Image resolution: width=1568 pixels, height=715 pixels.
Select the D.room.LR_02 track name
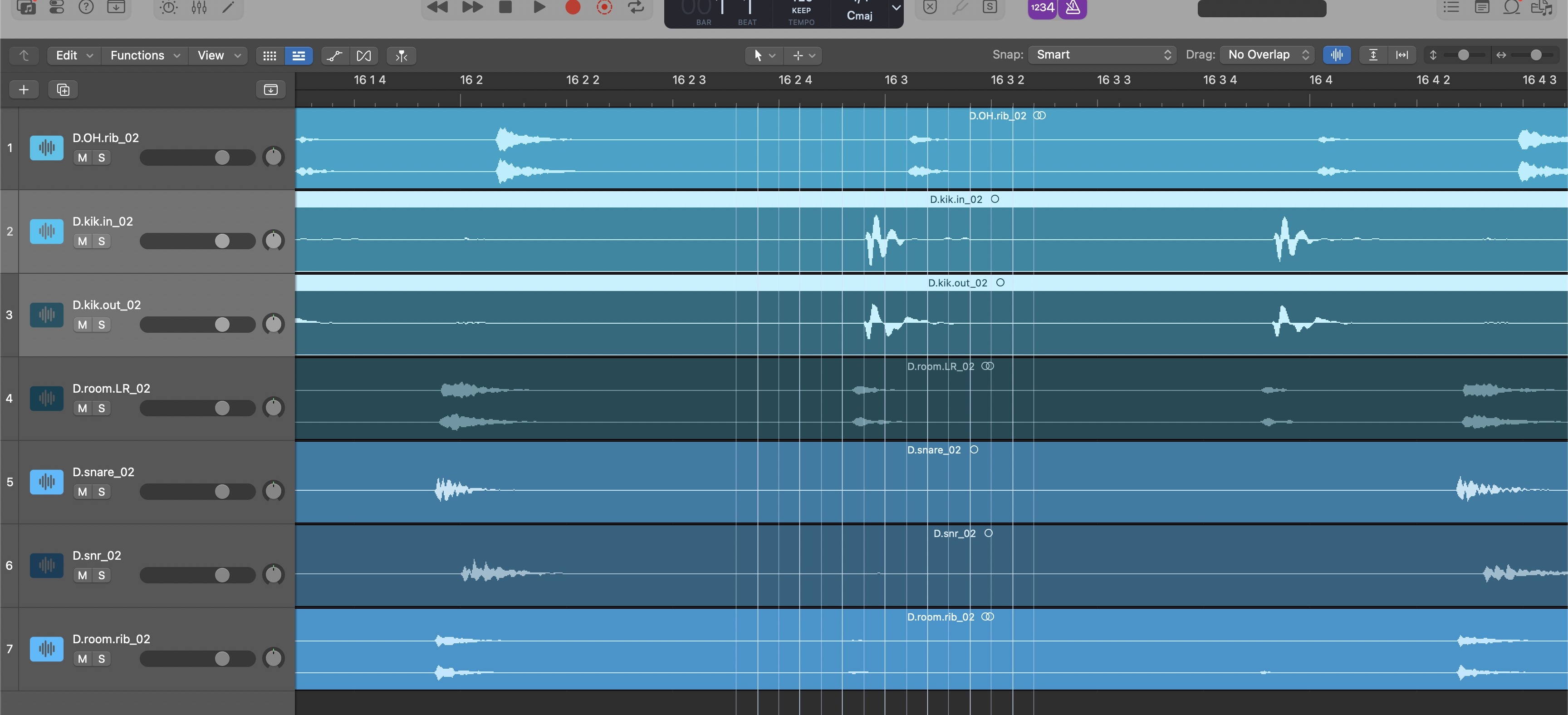click(112, 389)
